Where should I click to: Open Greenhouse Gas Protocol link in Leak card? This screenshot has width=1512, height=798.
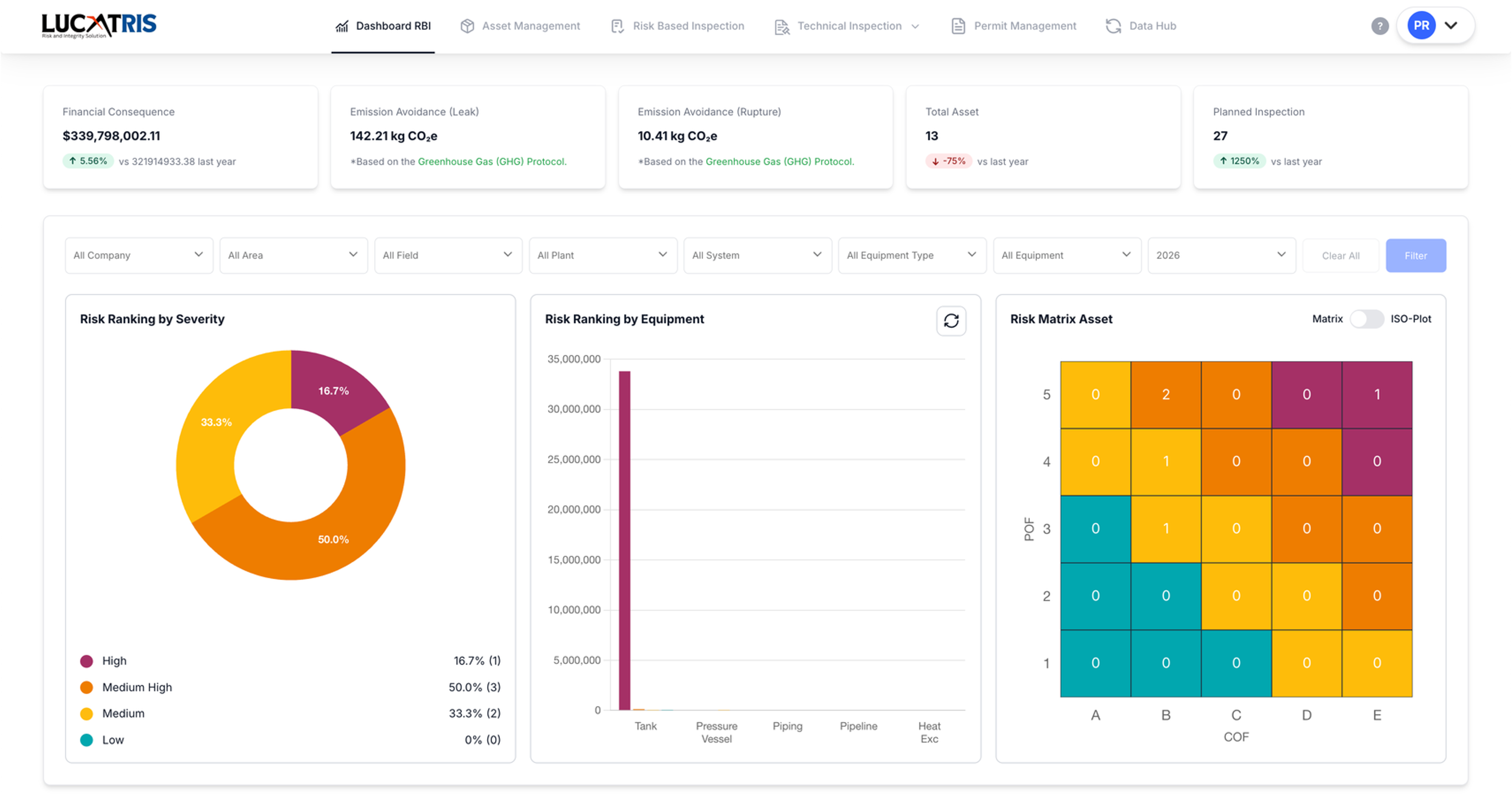492,162
